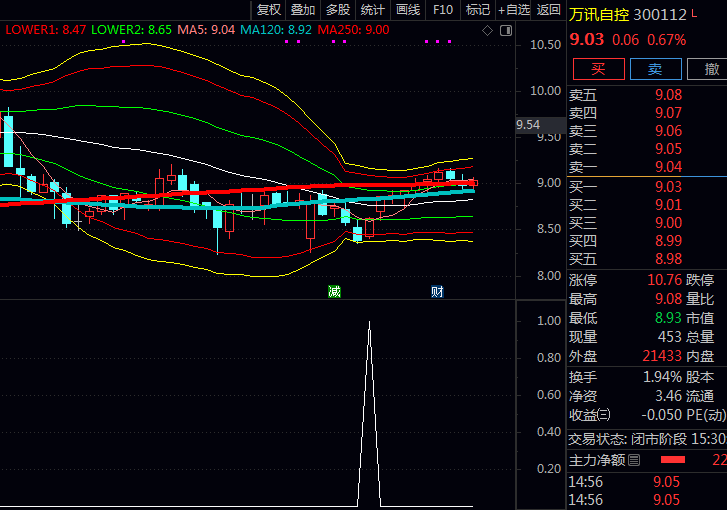This screenshot has width=727, height=510.
Task: Click the 换手 turnover 1.94%
Action: pyautogui.click(x=663, y=377)
